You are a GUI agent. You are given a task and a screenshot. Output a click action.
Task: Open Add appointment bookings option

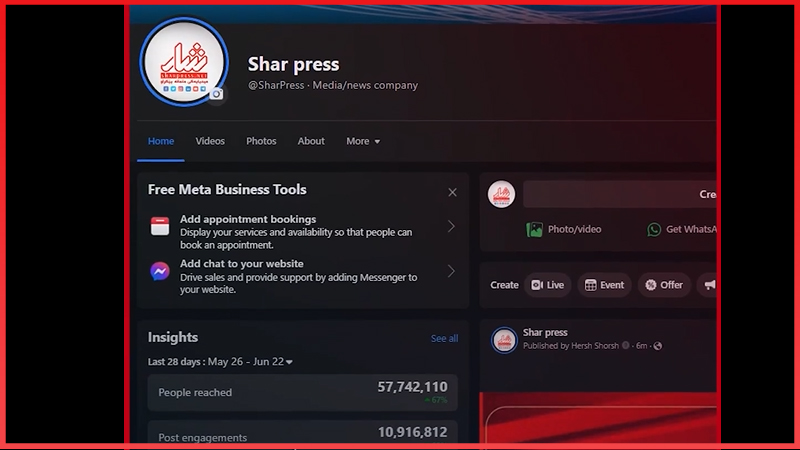(x=303, y=232)
